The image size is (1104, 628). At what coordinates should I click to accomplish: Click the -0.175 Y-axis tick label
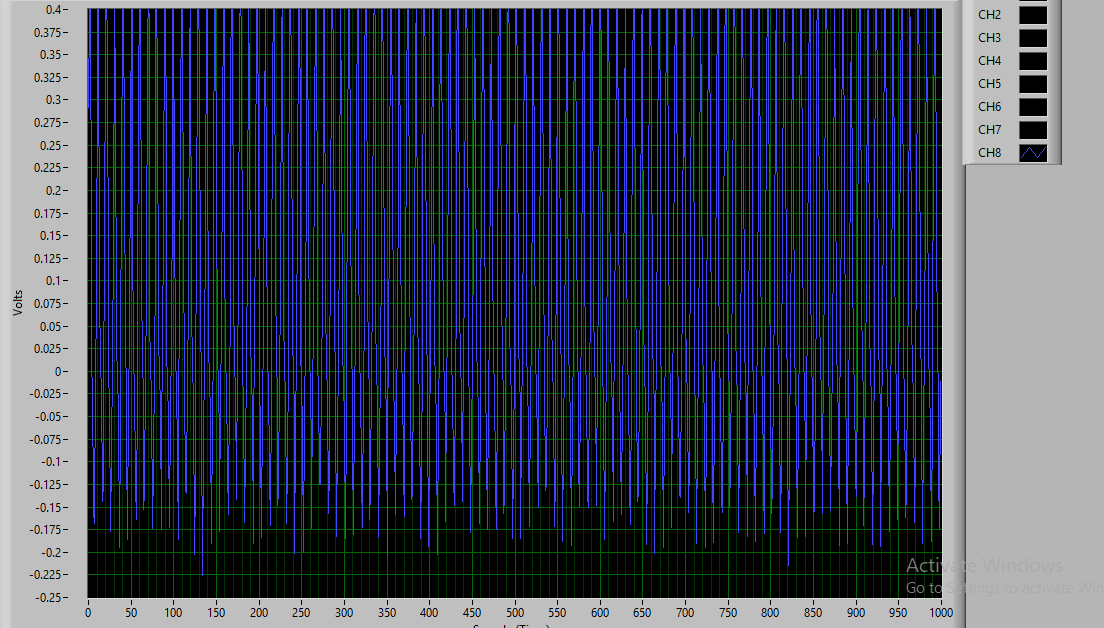[46, 529]
